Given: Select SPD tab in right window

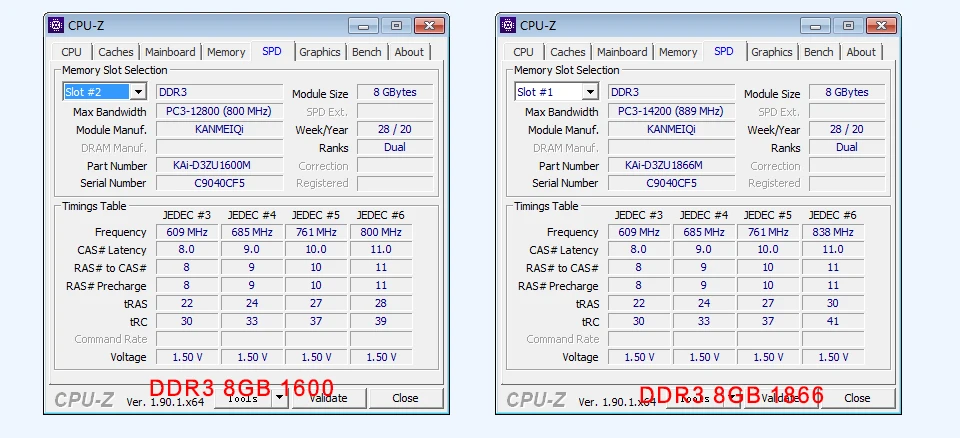Looking at the screenshot, I should click(x=724, y=51).
